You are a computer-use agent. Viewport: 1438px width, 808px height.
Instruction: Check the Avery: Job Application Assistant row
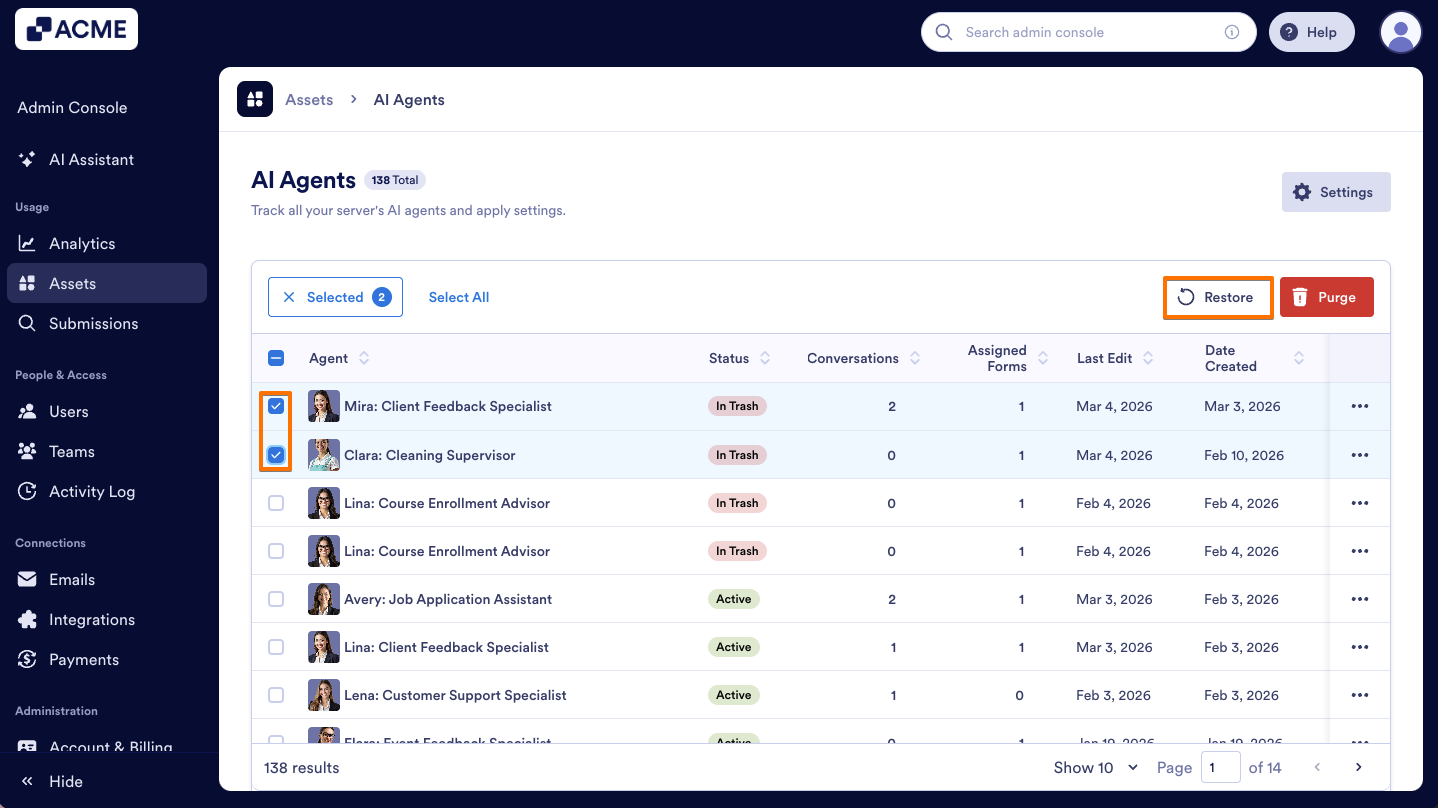(276, 598)
